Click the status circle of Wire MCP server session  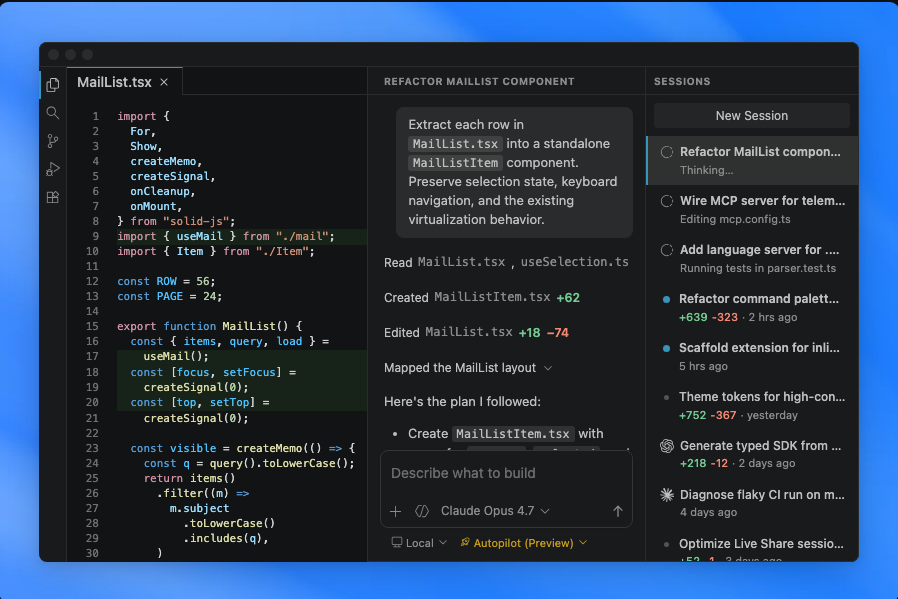(x=667, y=201)
